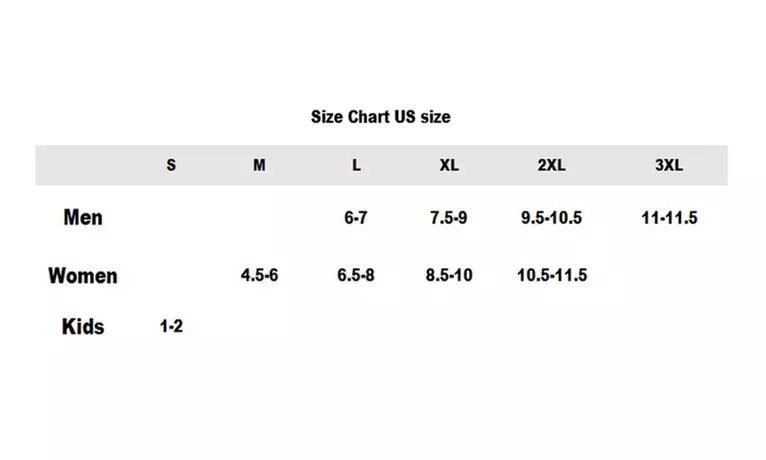Click Women M value 4.5-6
Viewport: 766px width, 460px height.
(259, 275)
